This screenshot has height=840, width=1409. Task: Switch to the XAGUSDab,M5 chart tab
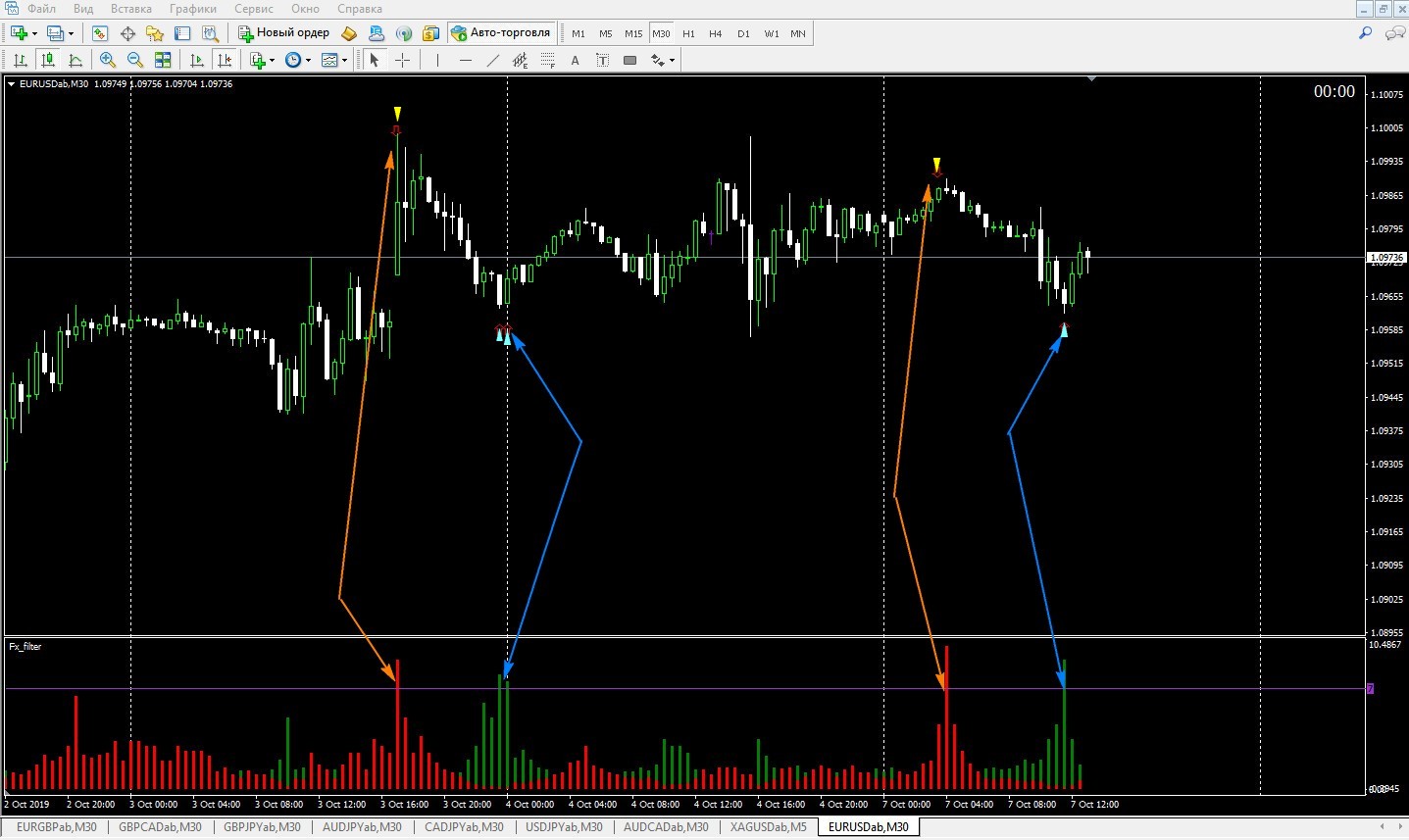click(x=769, y=827)
